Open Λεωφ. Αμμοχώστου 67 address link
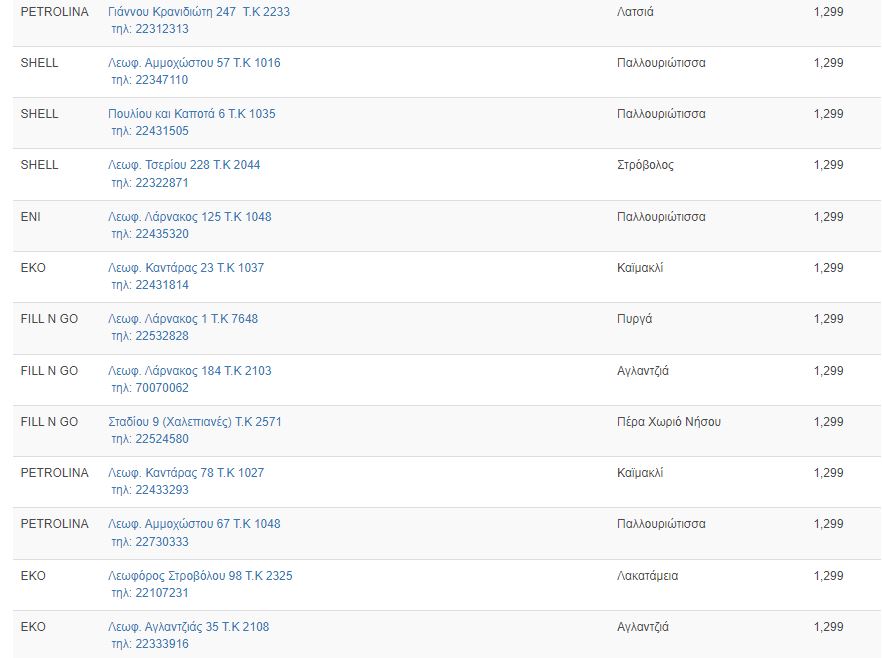Screen dimensions: 882x658 click(194, 524)
